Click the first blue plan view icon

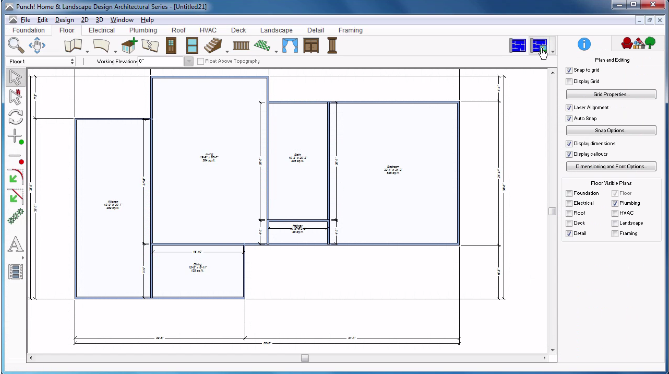(x=518, y=45)
